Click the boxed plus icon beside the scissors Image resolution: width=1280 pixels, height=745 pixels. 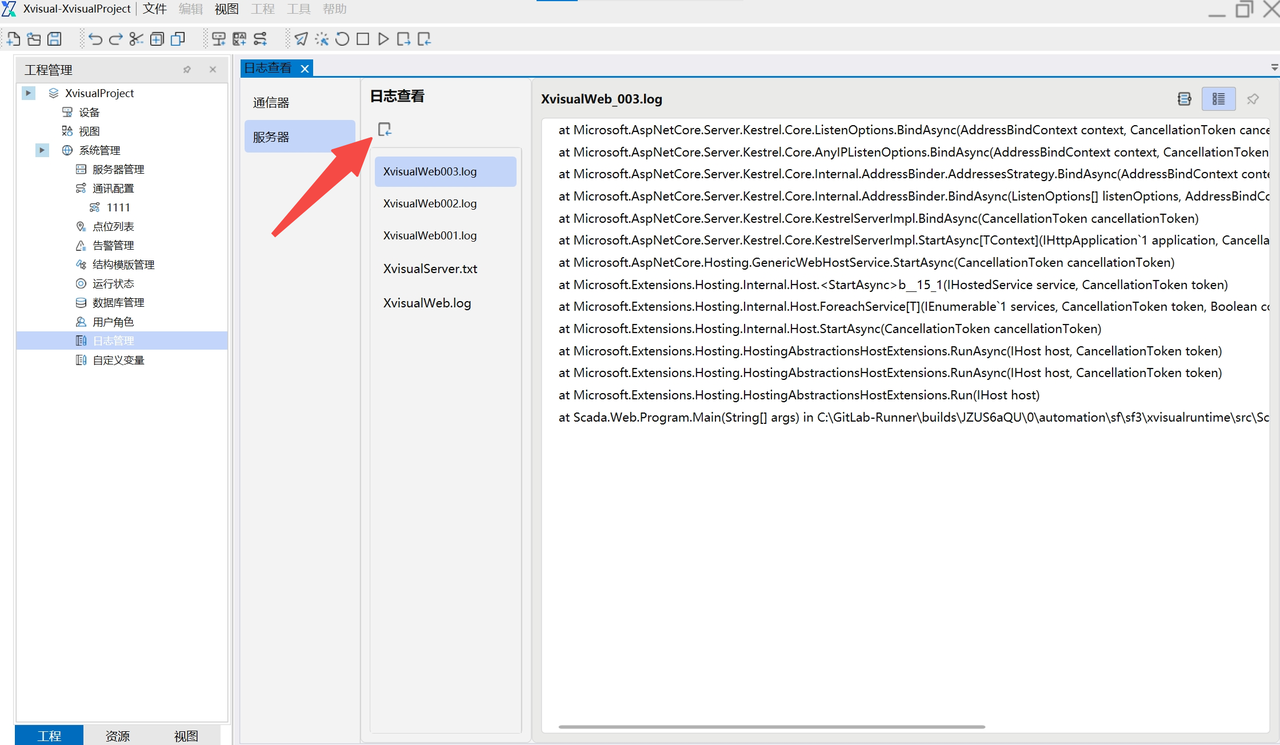point(157,39)
